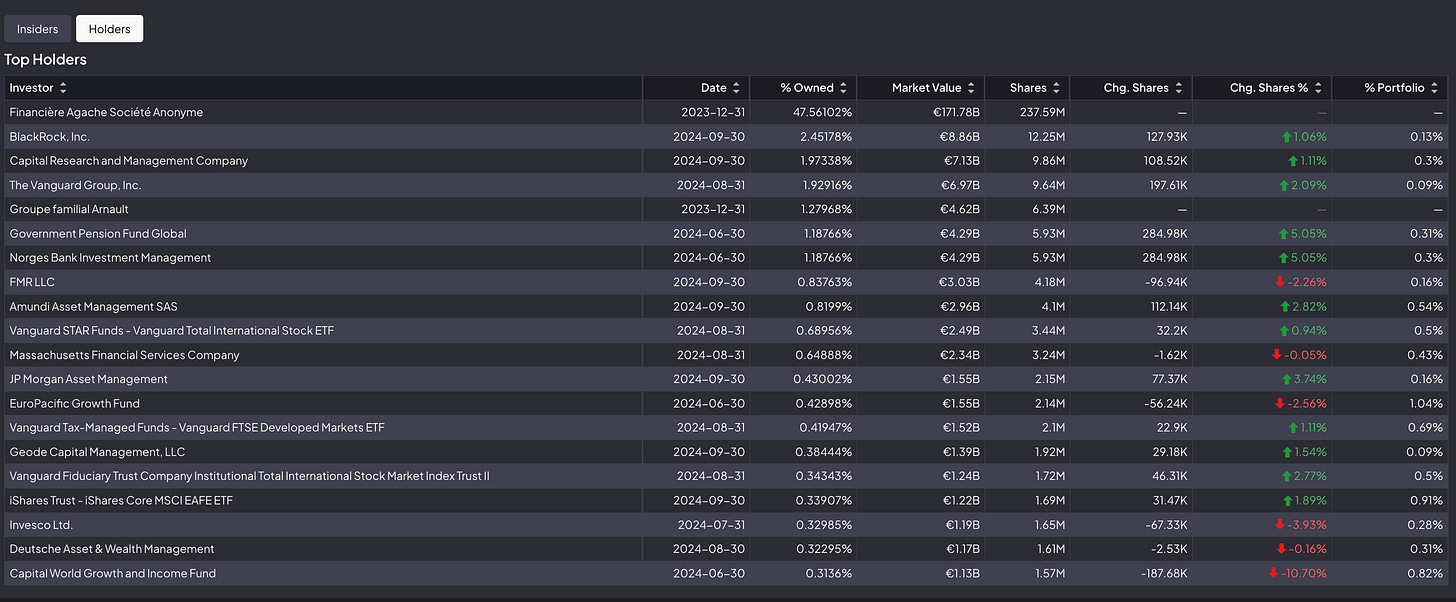Click red arrow in Capital World Growth row
The image size is (1456, 602).
point(1273,573)
